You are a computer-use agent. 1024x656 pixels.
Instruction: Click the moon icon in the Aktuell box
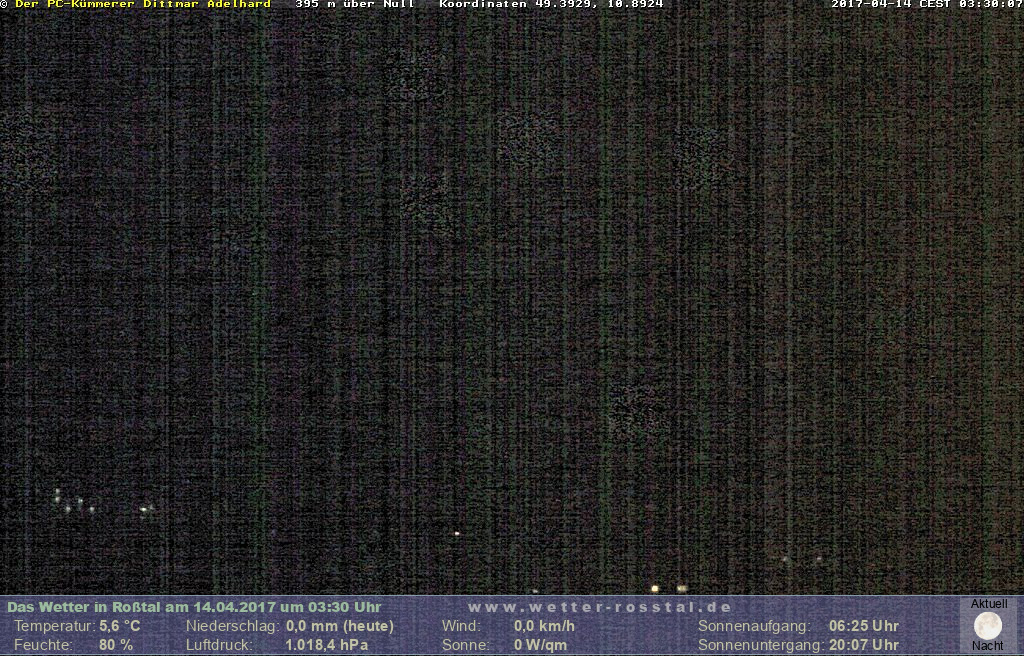click(988, 626)
